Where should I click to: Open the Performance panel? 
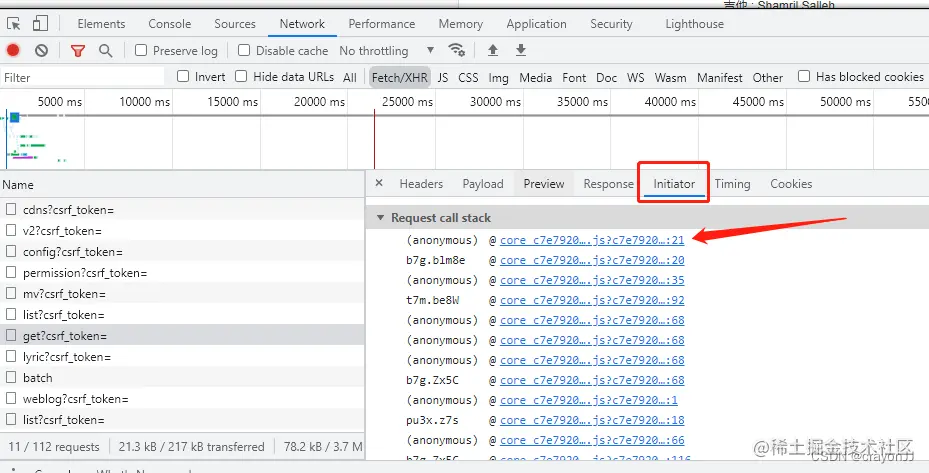(382, 24)
